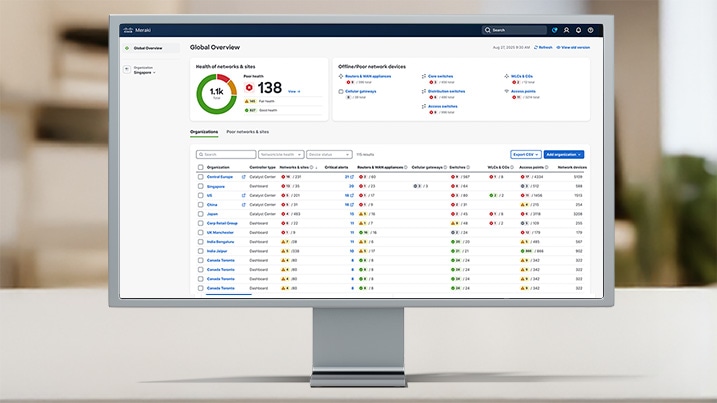717x403 pixels.
Task: Open external link icon beside Central Europe
Action: 243,176
